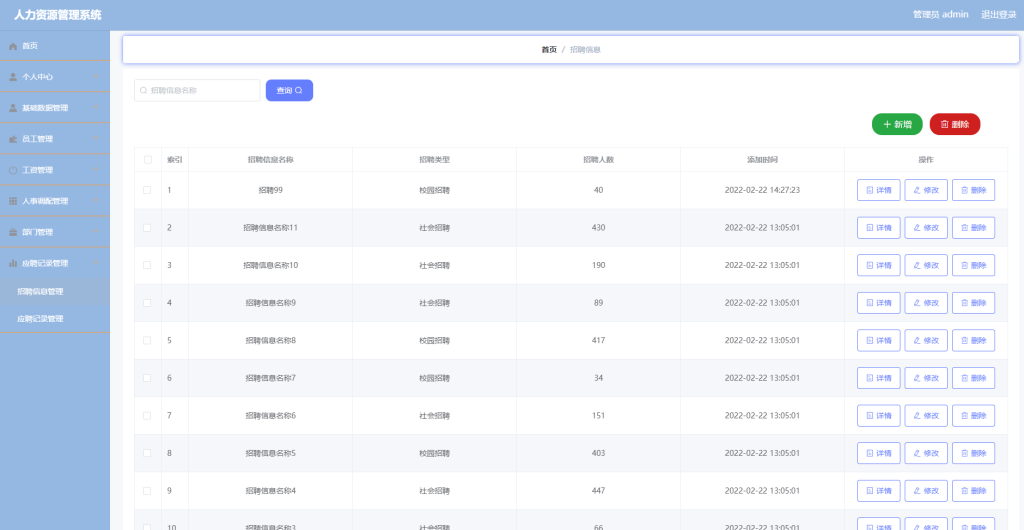Viewport: 1024px width, 530px height.
Task: Delete the 招聘信息名称11 row
Action: [x=974, y=228]
